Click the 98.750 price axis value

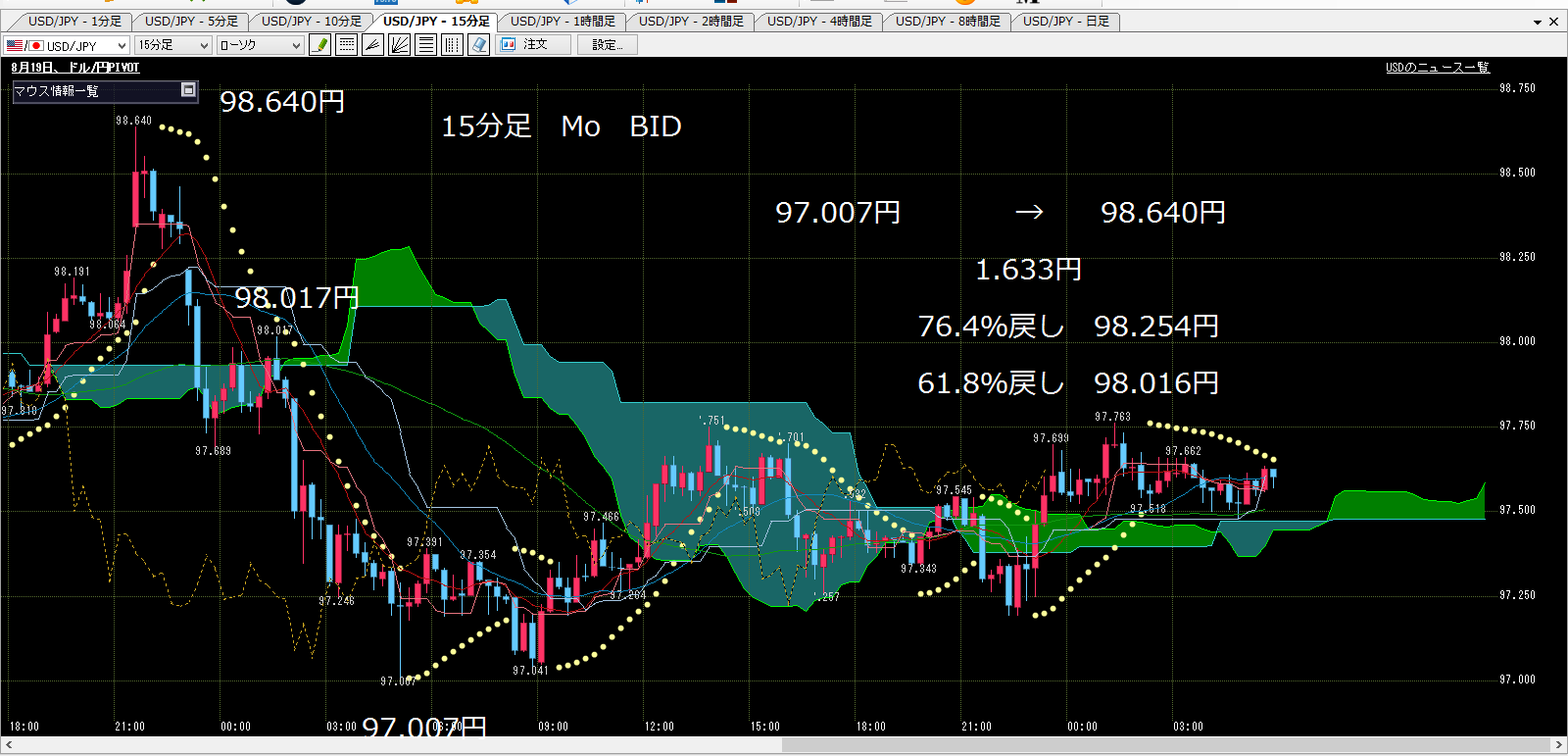(1517, 88)
